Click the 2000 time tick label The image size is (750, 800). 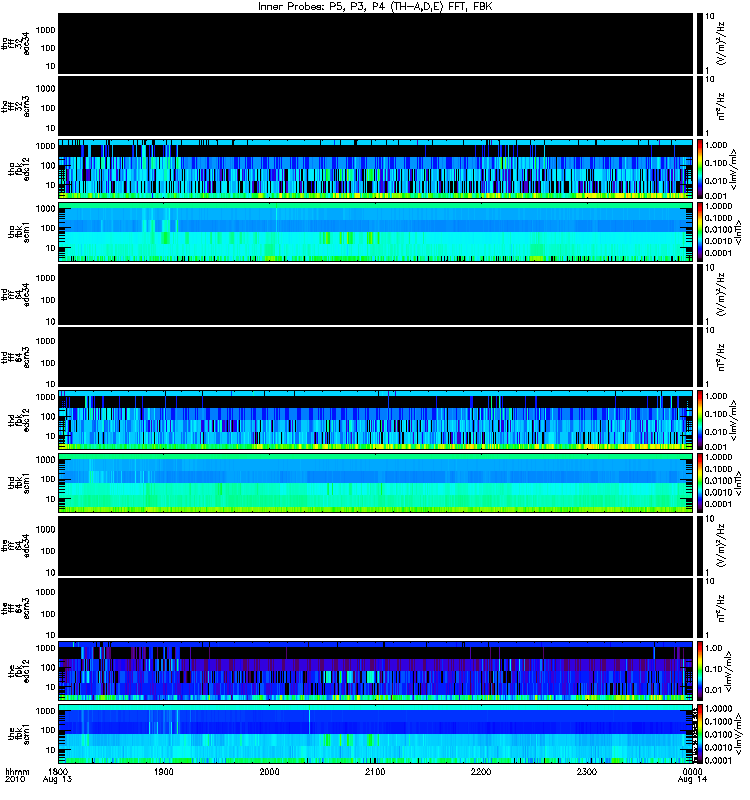(269, 771)
